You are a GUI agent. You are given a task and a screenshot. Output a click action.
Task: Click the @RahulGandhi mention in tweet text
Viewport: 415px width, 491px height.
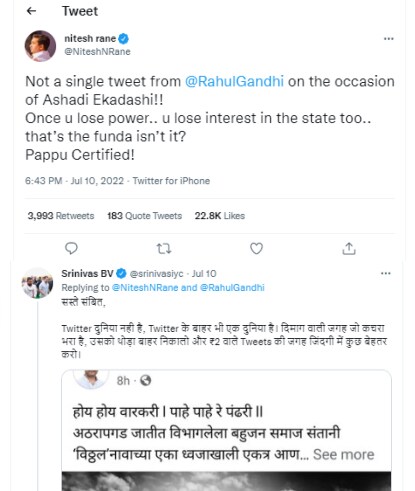(x=234, y=81)
